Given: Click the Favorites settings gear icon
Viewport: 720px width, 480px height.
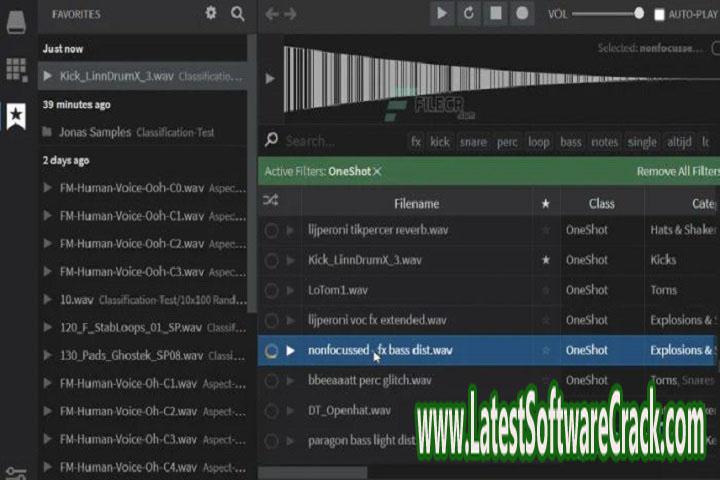Looking at the screenshot, I should (210, 13).
